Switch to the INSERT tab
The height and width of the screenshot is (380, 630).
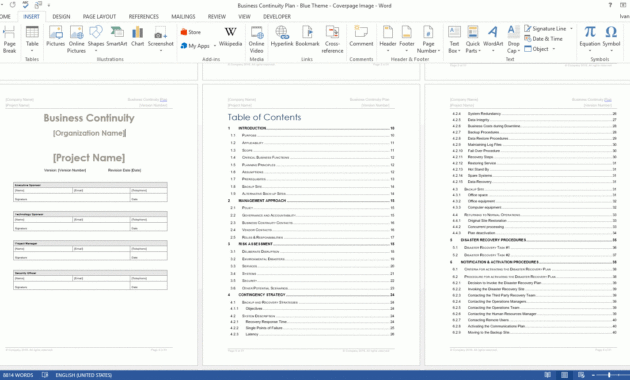[x=31, y=16]
